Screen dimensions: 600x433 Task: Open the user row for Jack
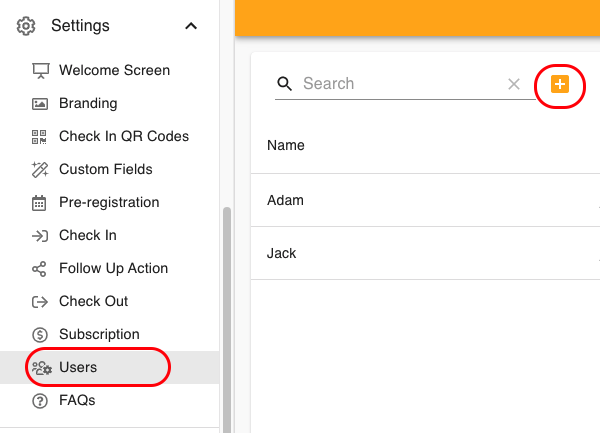(282, 254)
